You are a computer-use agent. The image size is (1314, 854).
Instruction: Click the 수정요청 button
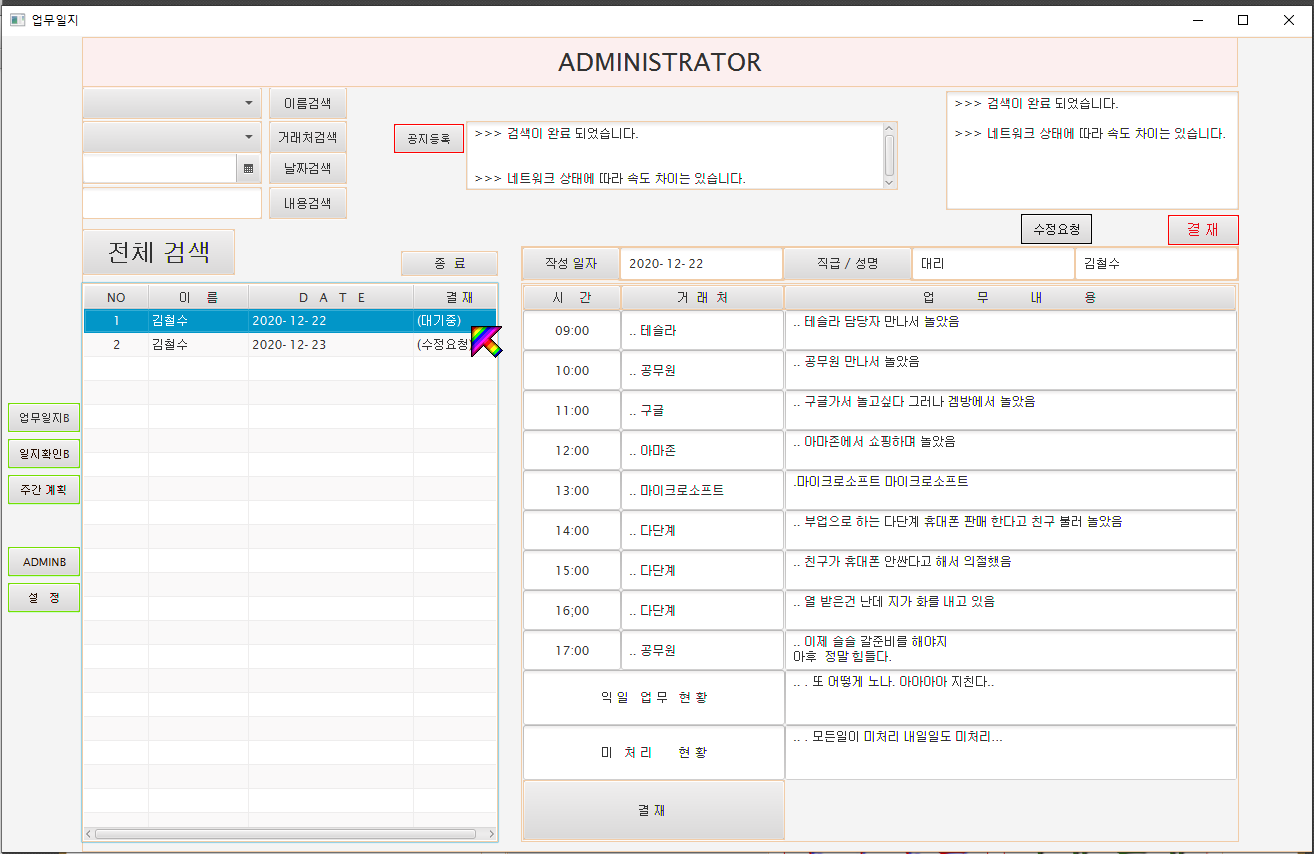[x=1056, y=229]
